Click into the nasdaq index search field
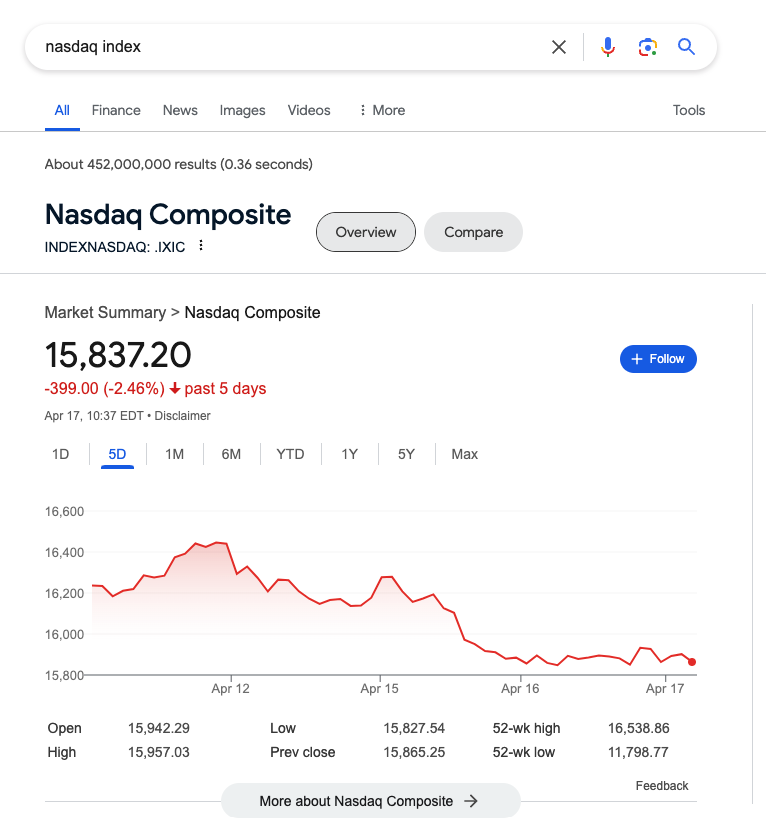 [288, 47]
